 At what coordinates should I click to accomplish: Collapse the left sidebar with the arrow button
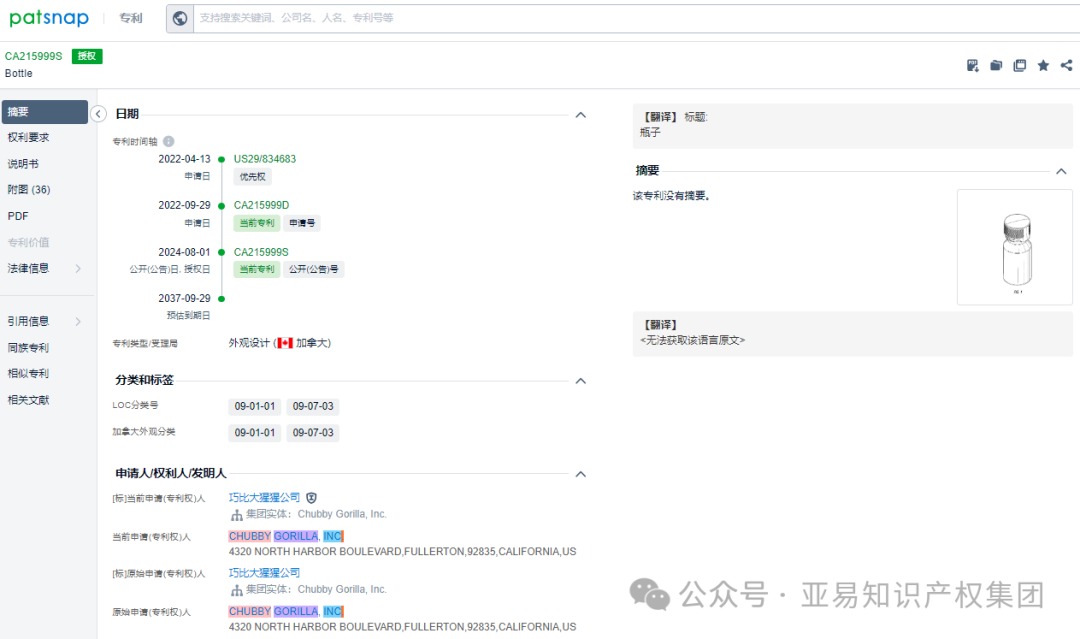(98, 114)
